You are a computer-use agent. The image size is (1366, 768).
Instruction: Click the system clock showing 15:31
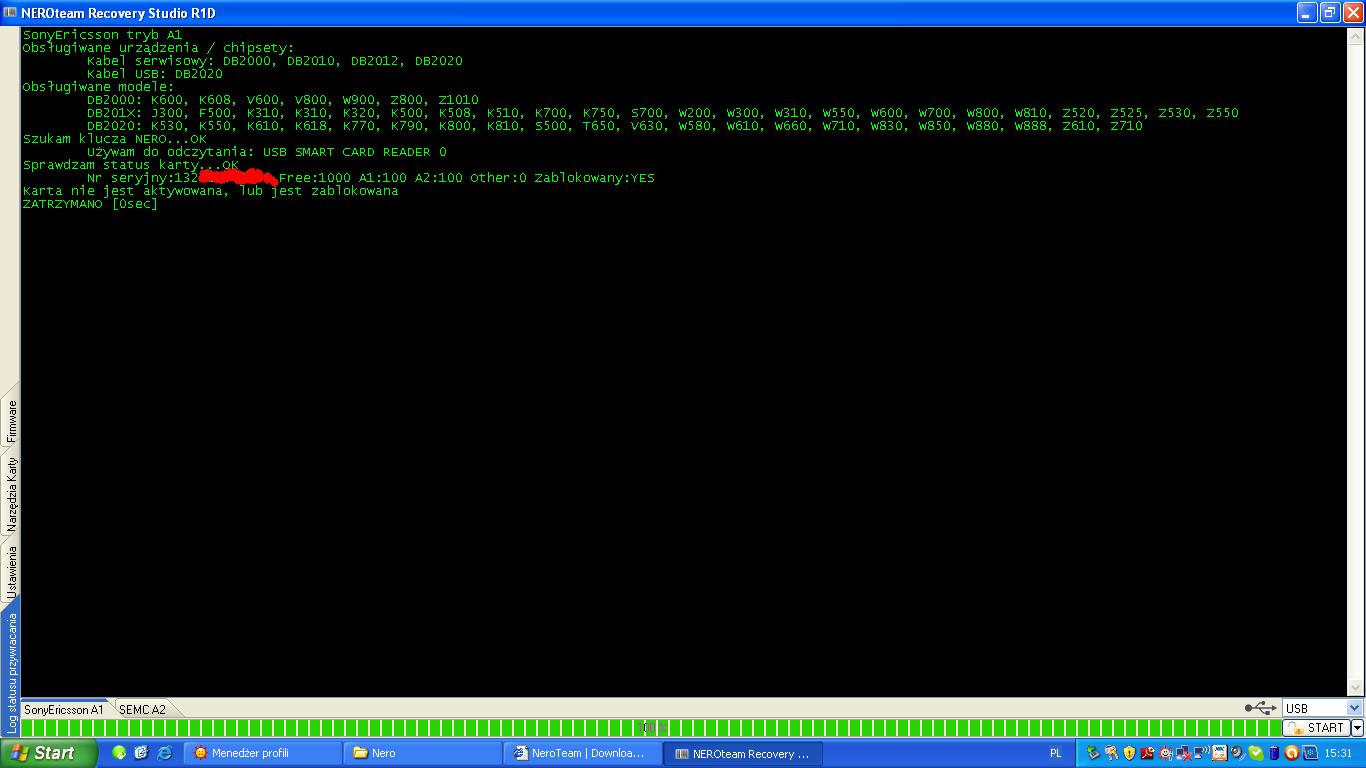[1338, 753]
